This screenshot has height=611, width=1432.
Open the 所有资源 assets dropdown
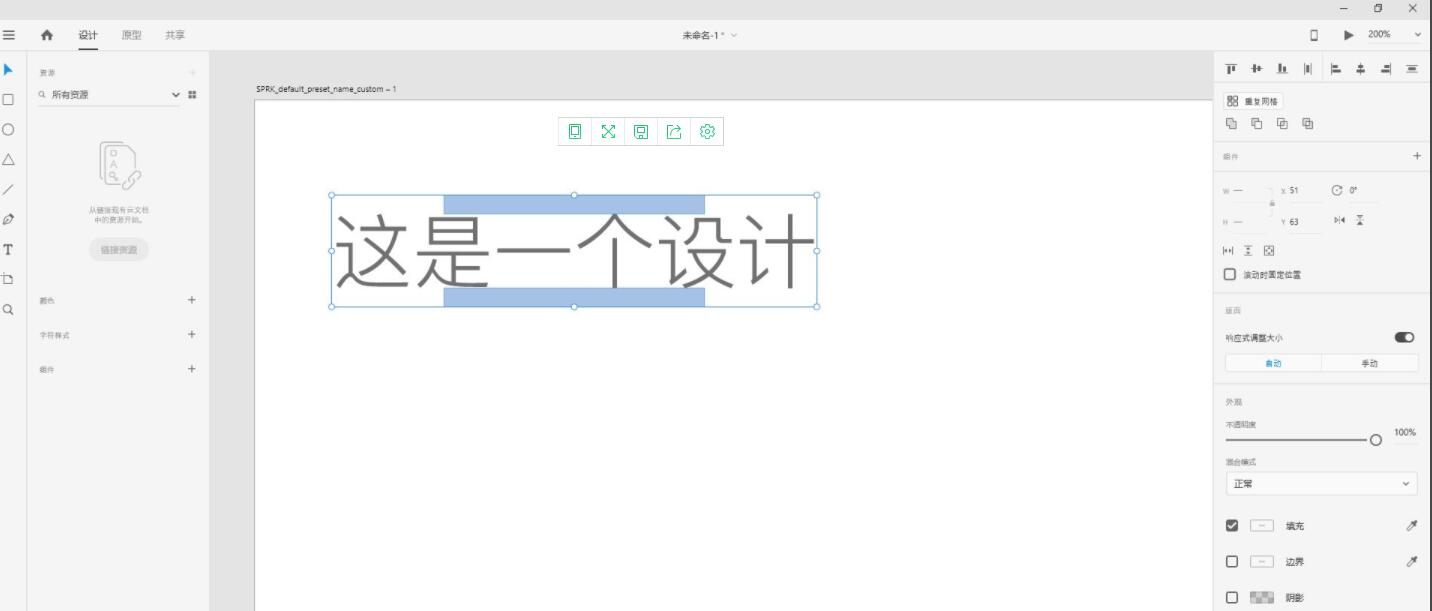point(175,95)
